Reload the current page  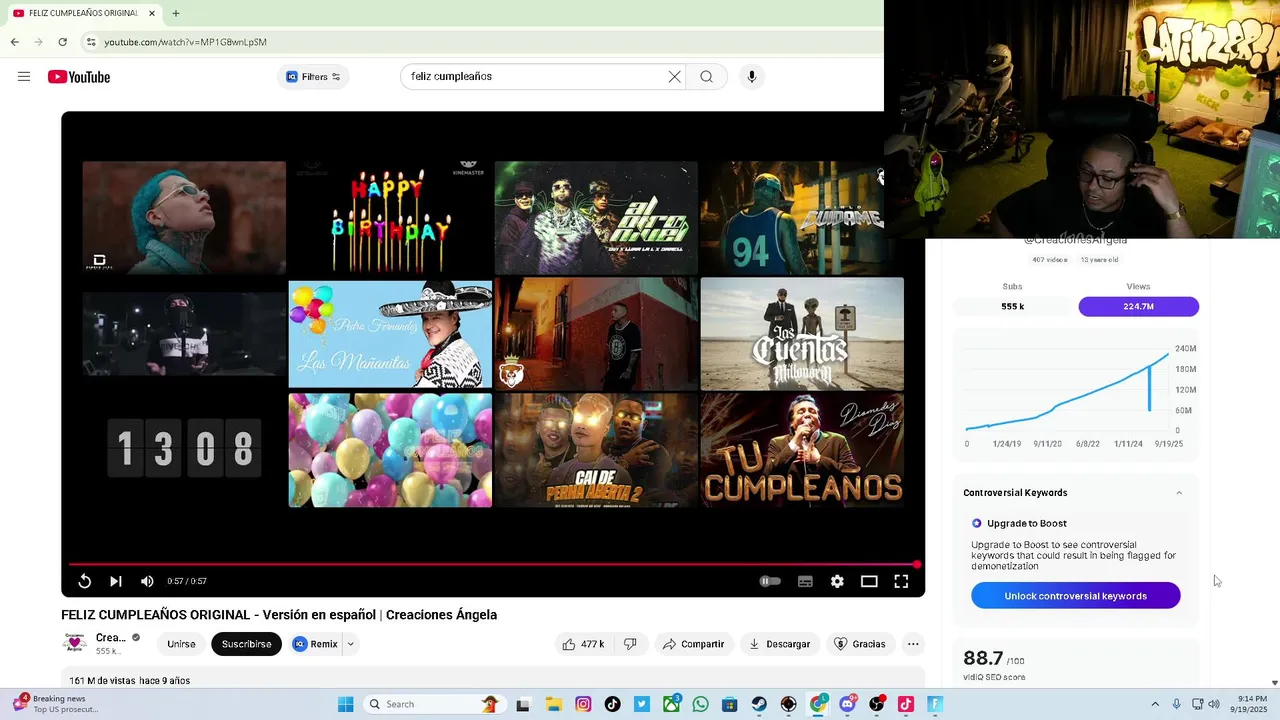[x=62, y=42]
